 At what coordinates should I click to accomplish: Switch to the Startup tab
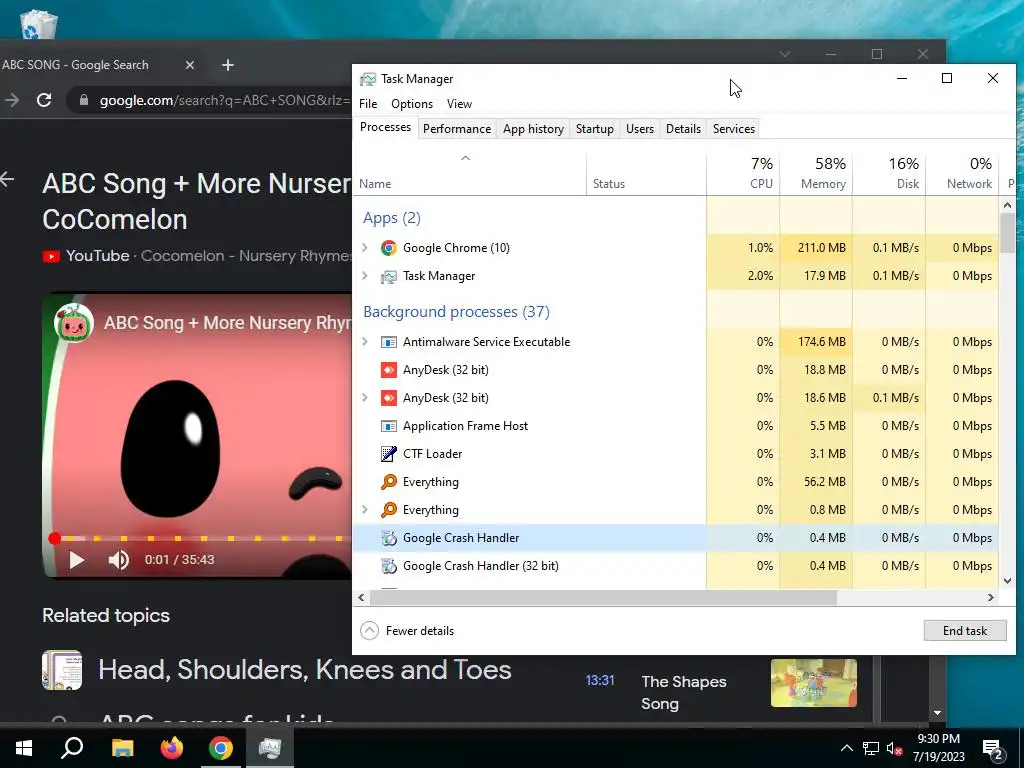[x=594, y=129]
